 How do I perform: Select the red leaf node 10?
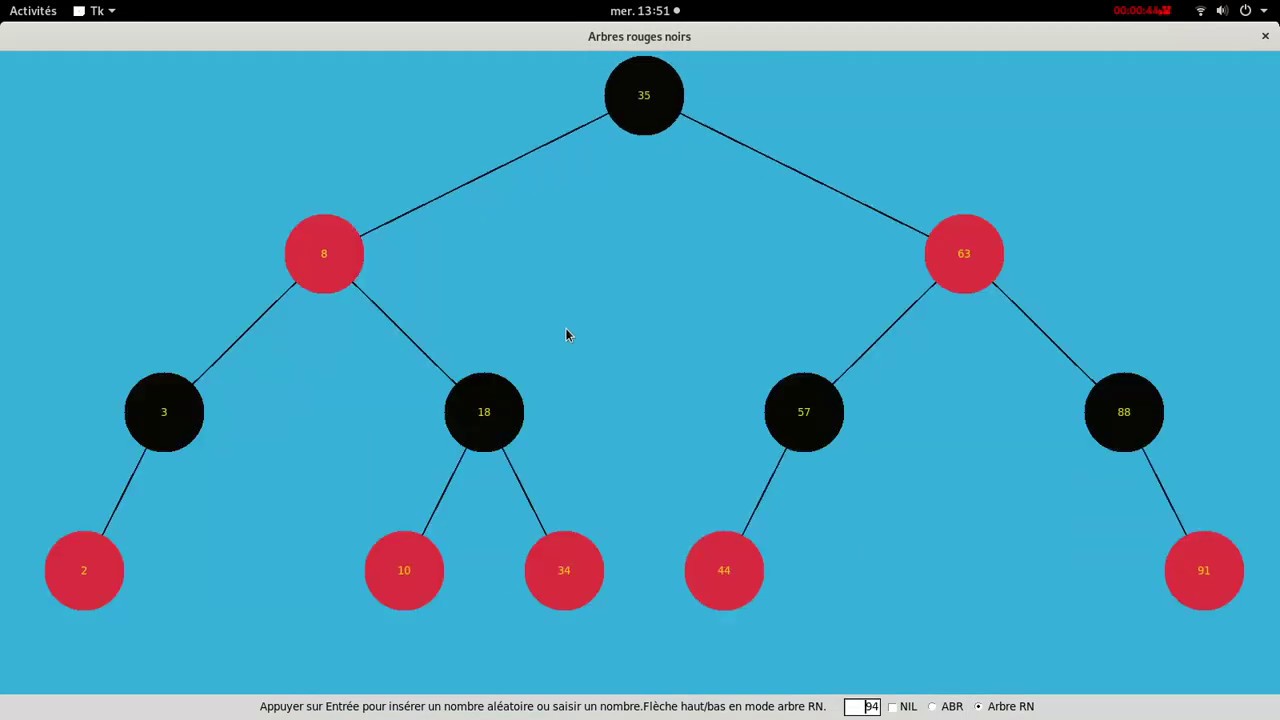(404, 570)
